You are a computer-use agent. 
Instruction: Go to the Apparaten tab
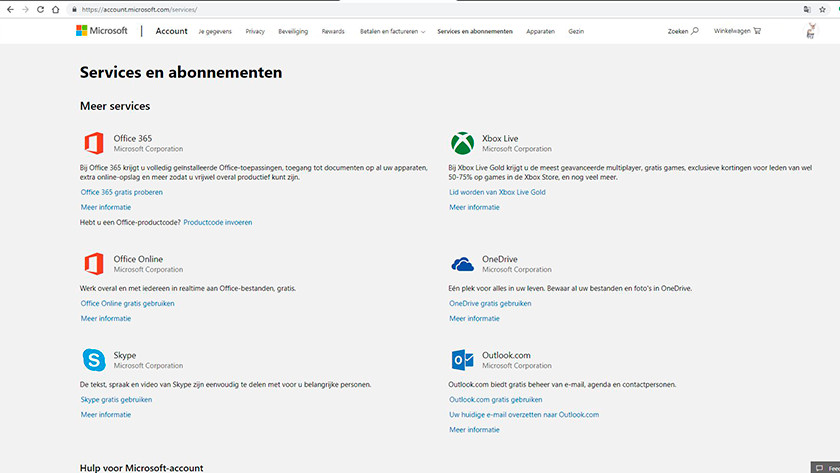pos(540,31)
